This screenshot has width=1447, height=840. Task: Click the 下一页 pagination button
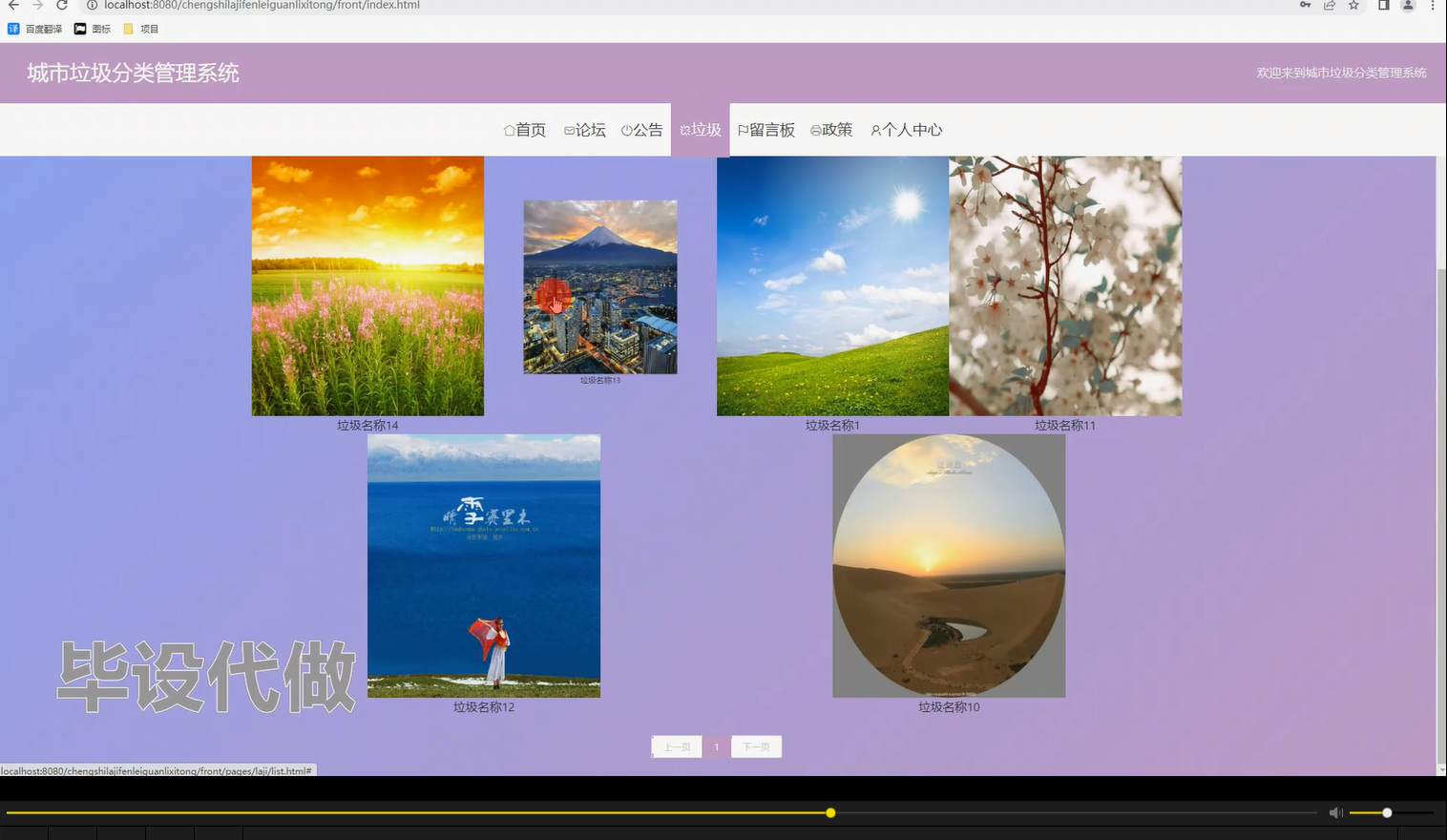point(756,746)
